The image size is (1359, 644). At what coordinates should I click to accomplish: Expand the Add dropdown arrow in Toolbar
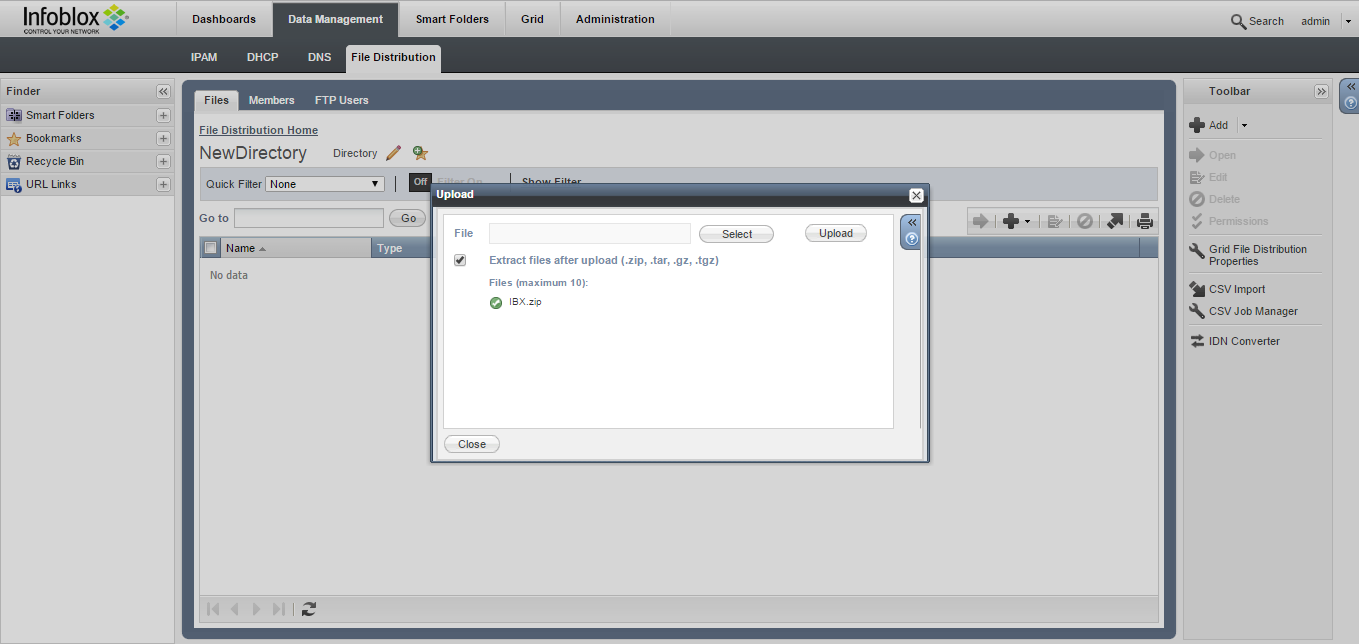click(x=1244, y=125)
